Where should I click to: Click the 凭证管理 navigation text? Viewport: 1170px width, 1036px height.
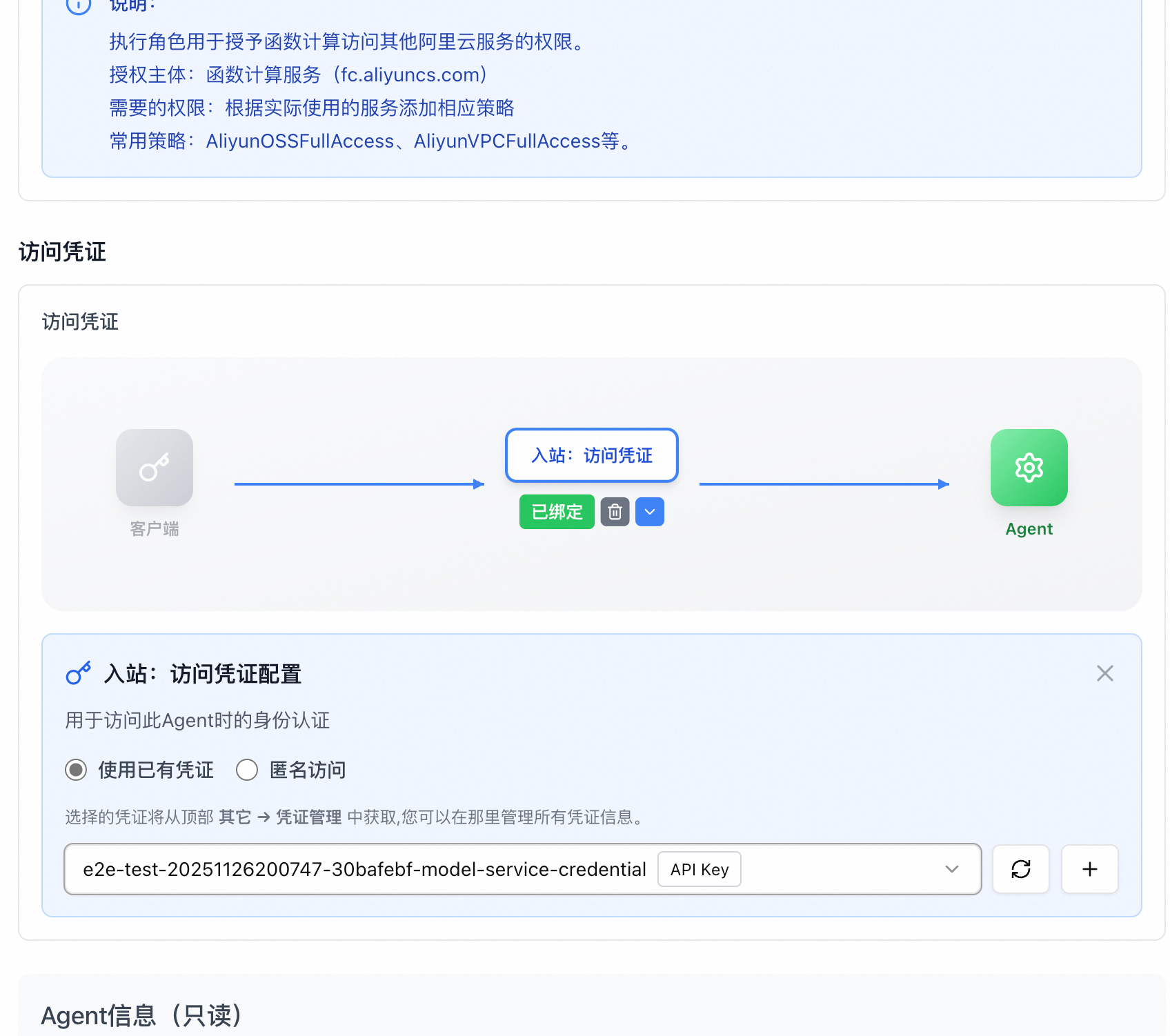308,817
